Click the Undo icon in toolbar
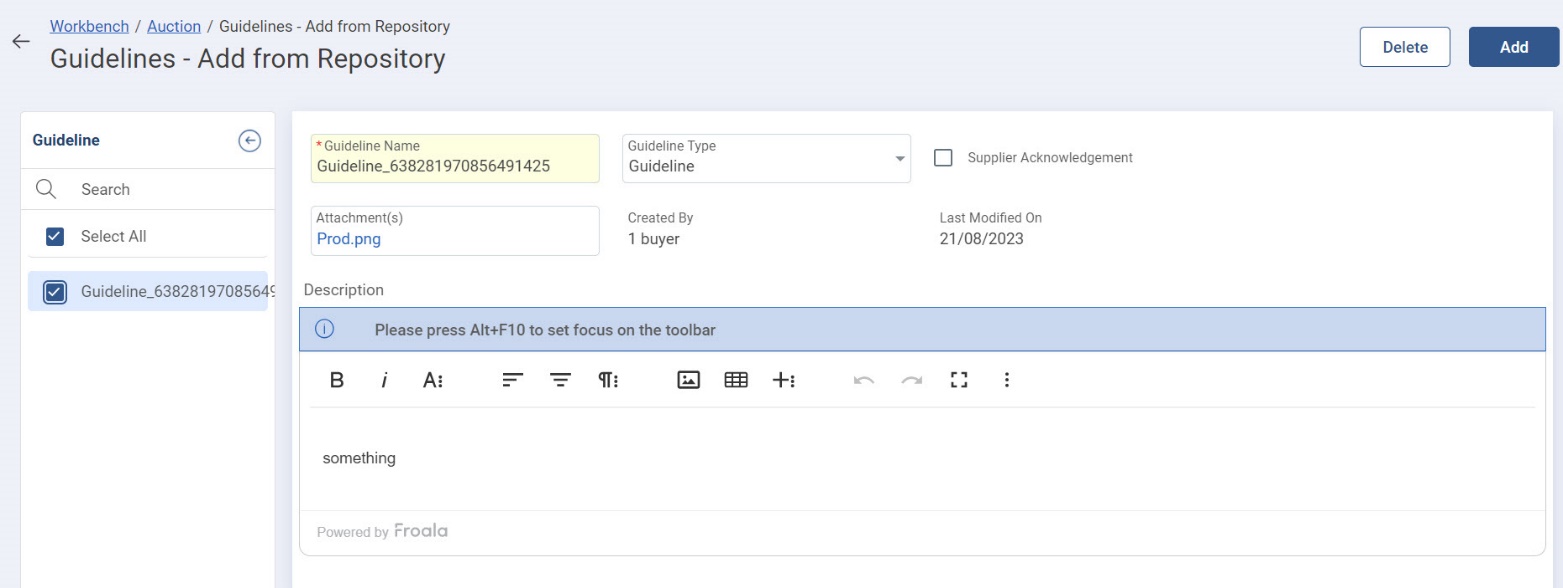Viewport: 1563px width, 588px height. [x=864, y=380]
